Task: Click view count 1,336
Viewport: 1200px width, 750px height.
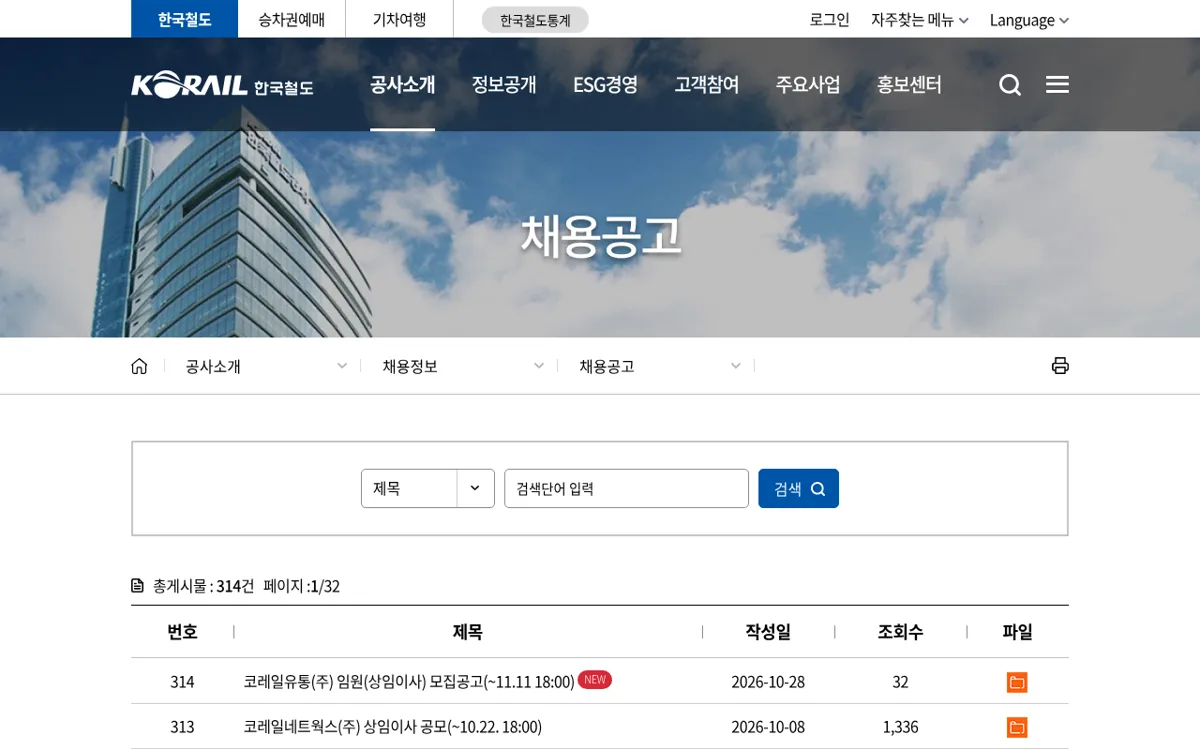Action: pyautogui.click(x=900, y=727)
